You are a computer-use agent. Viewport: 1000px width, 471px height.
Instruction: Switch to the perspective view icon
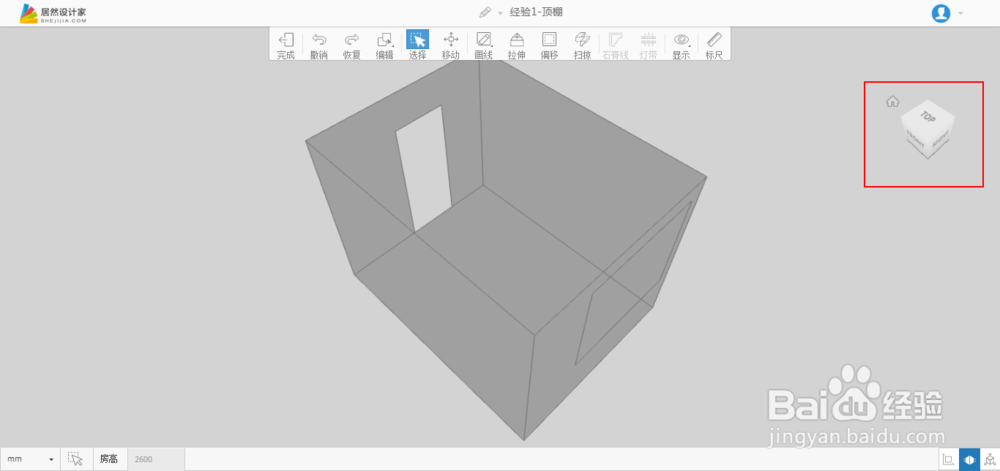click(x=989, y=459)
